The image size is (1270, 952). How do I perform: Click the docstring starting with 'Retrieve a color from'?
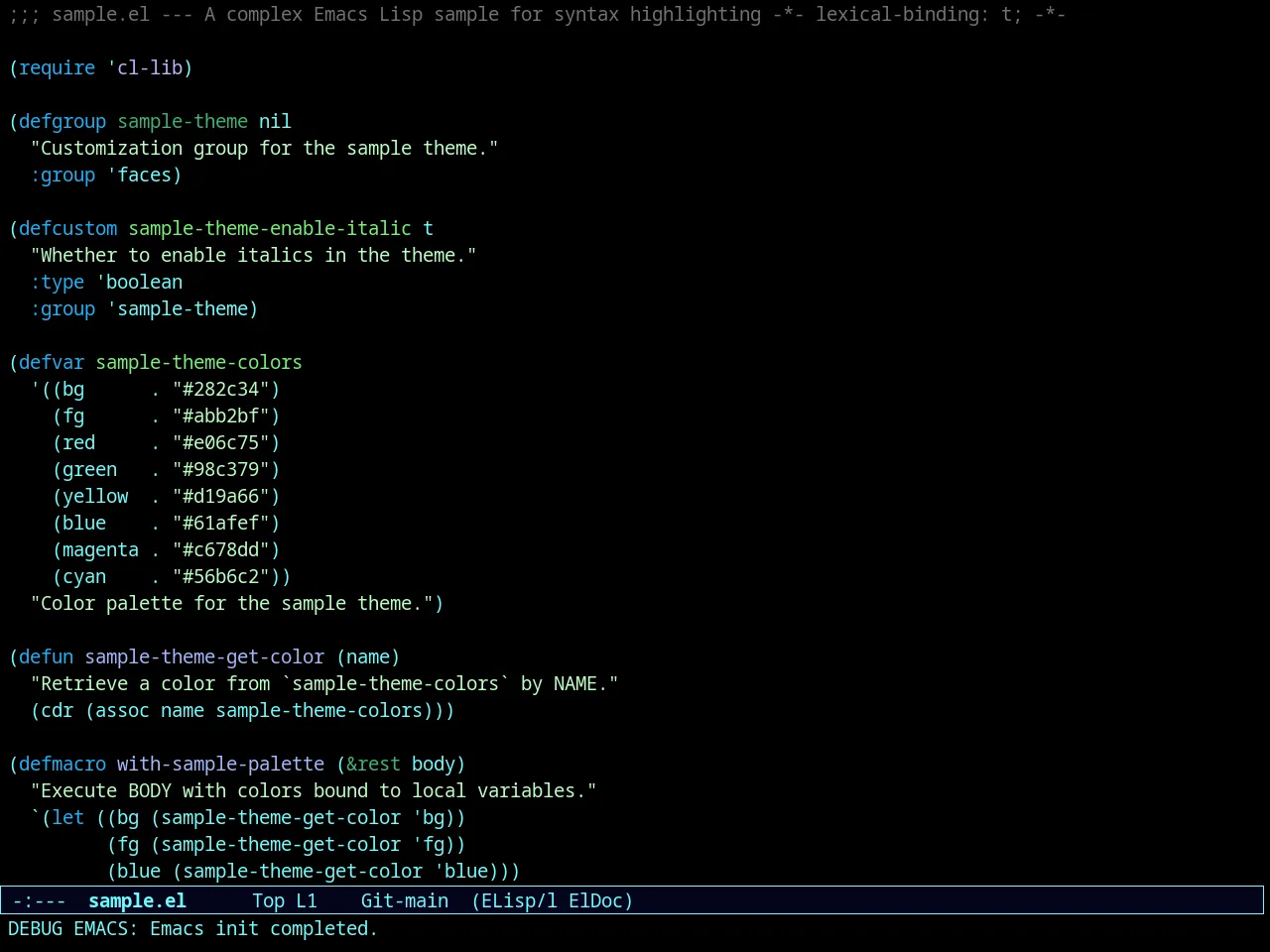(324, 683)
